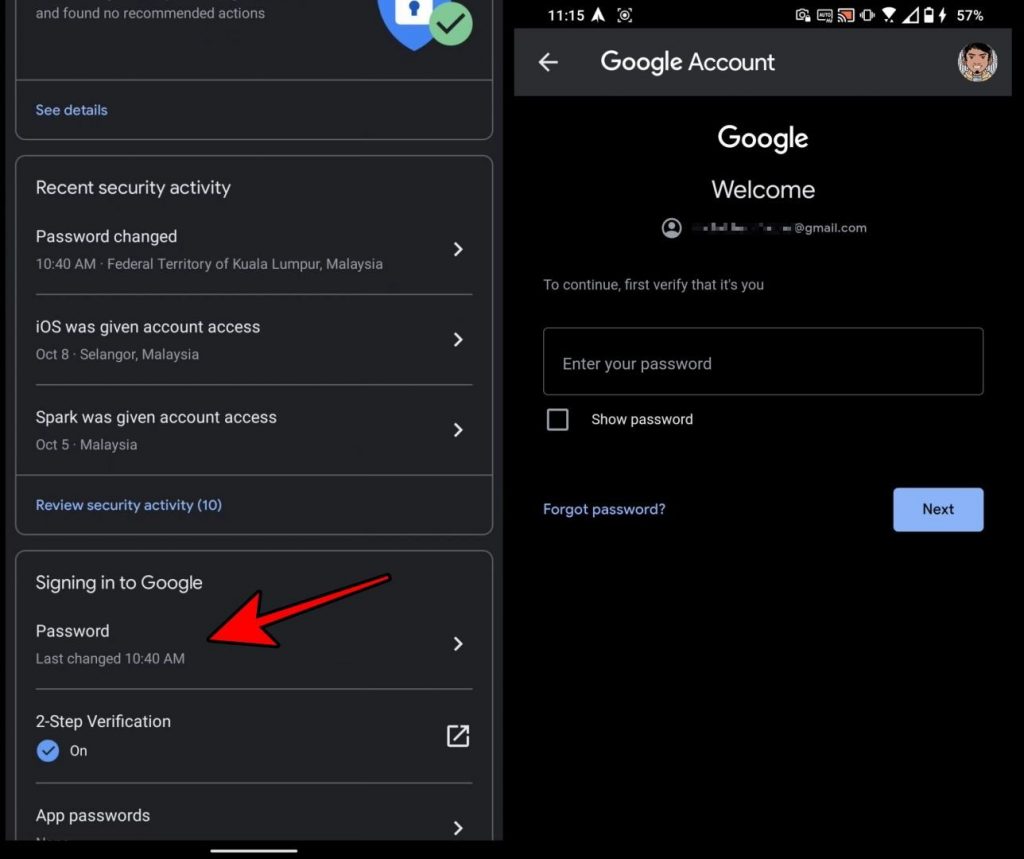Click the Last changed 10:40 AM text
The width and height of the screenshot is (1024, 859).
[110, 658]
